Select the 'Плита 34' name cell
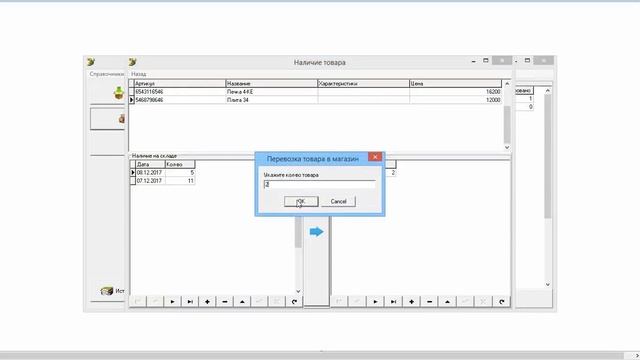 (x=271, y=100)
